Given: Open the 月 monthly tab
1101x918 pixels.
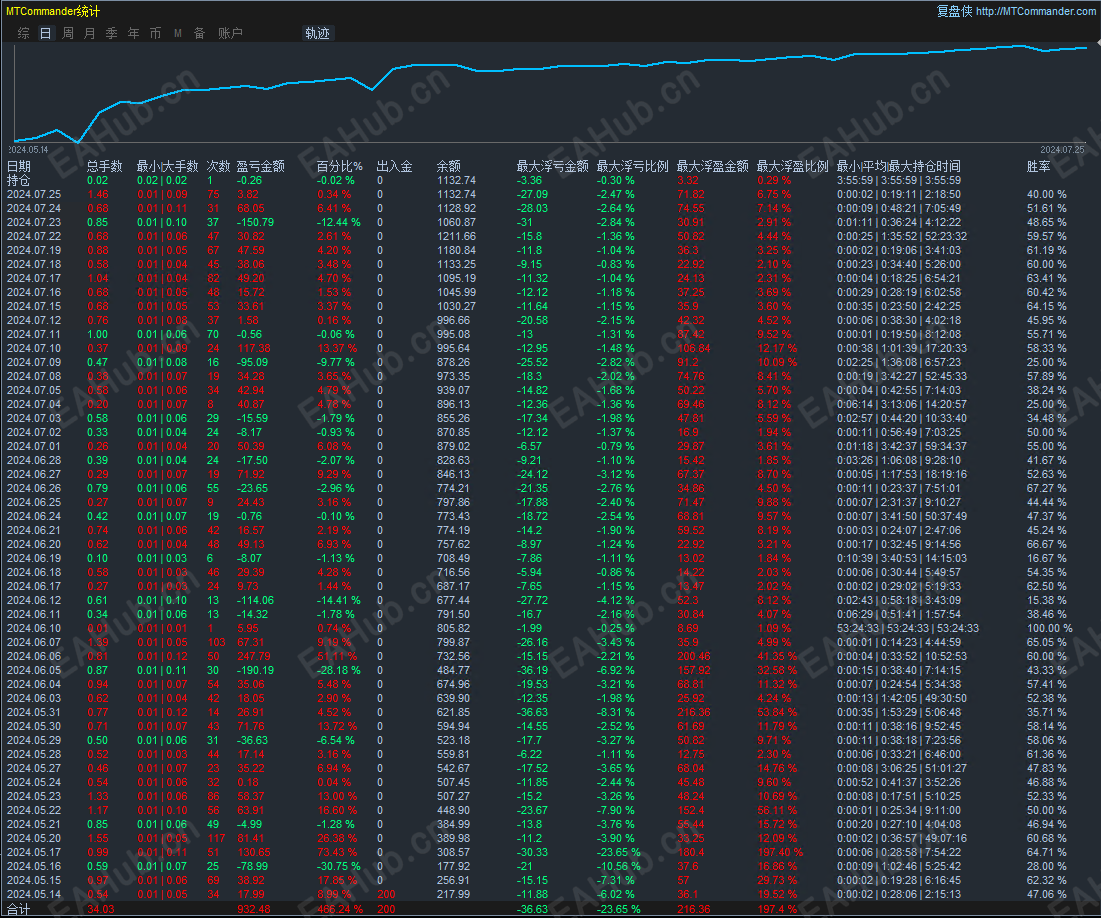Looking at the screenshot, I should 90,33.
